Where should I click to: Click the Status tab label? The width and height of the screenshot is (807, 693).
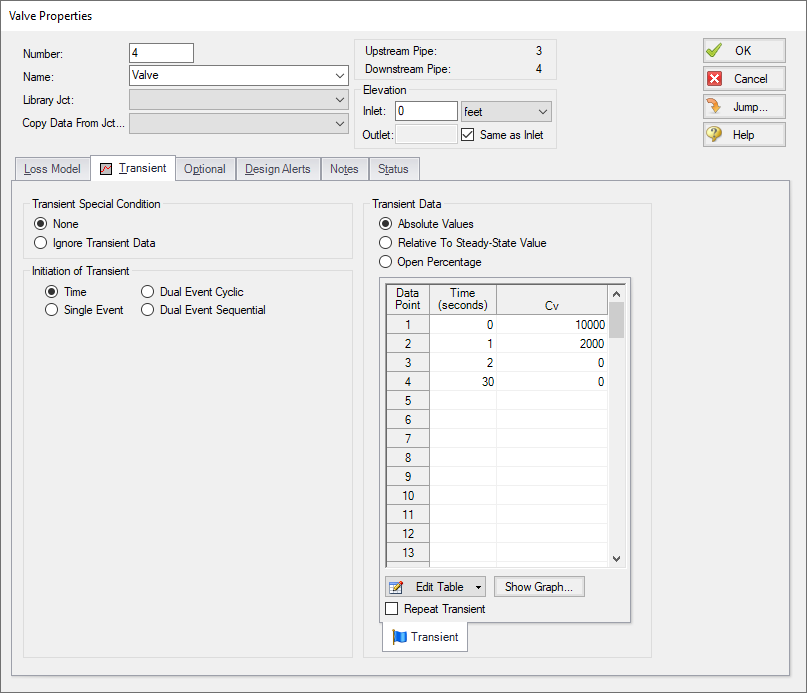393,168
